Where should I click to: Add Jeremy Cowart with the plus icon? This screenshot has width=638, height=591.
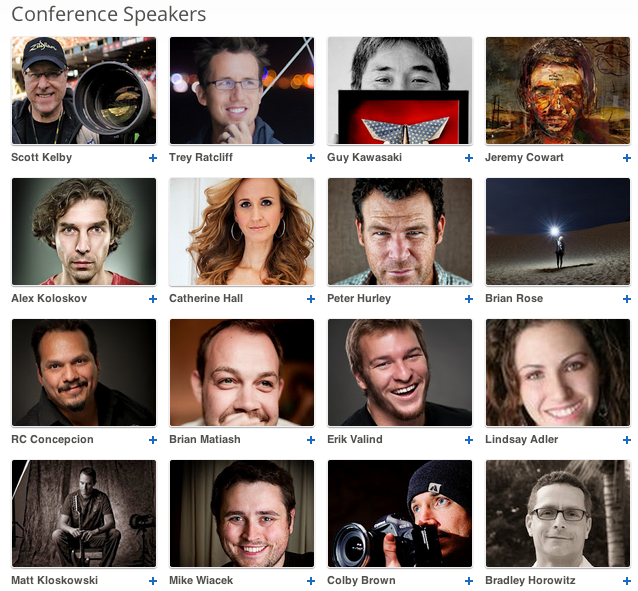627,158
